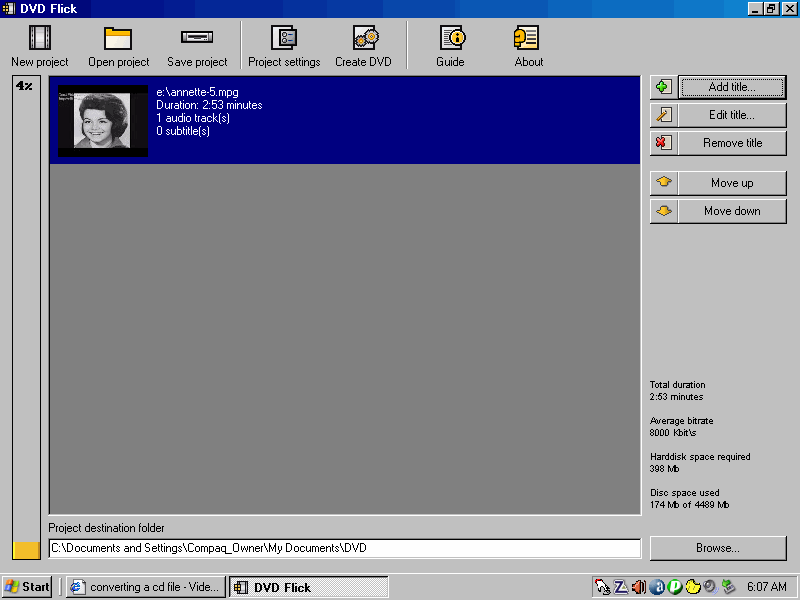The height and width of the screenshot is (600, 800).
Task: Click the disc space usage bar
Action: point(27,319)
